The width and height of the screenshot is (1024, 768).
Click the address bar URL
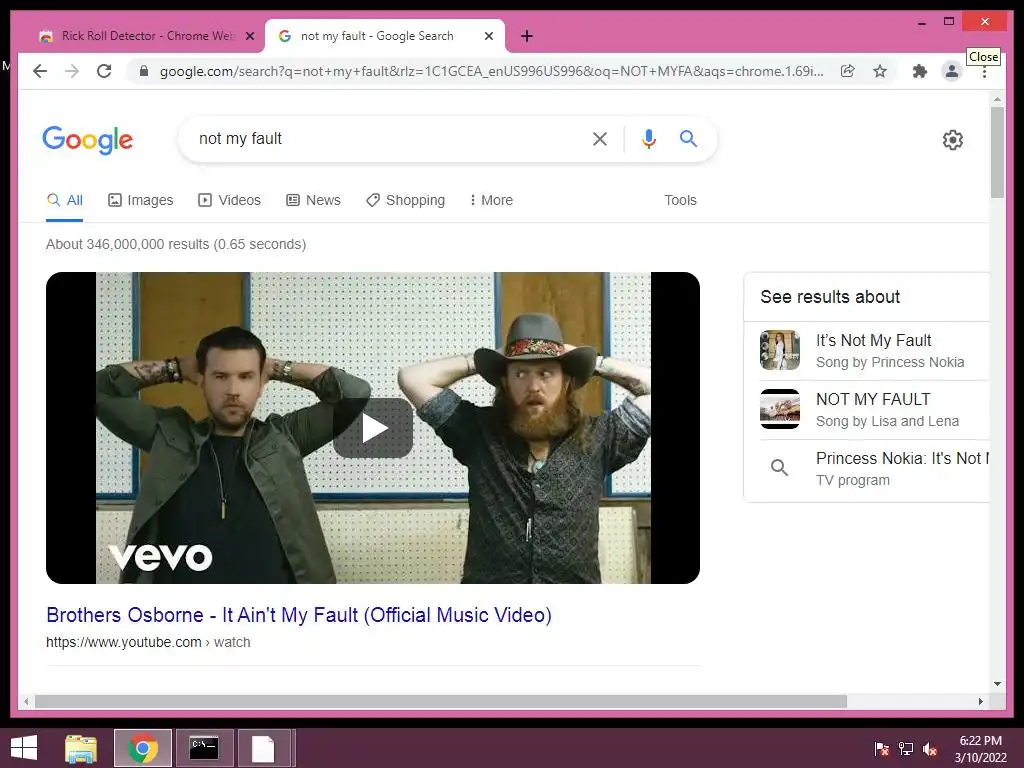coord(491,71)
